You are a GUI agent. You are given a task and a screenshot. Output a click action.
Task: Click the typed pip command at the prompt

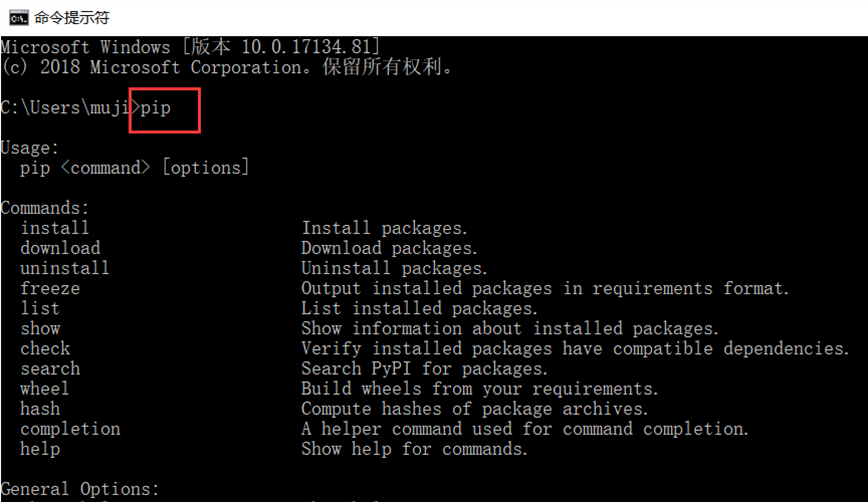tap(155, 108)
